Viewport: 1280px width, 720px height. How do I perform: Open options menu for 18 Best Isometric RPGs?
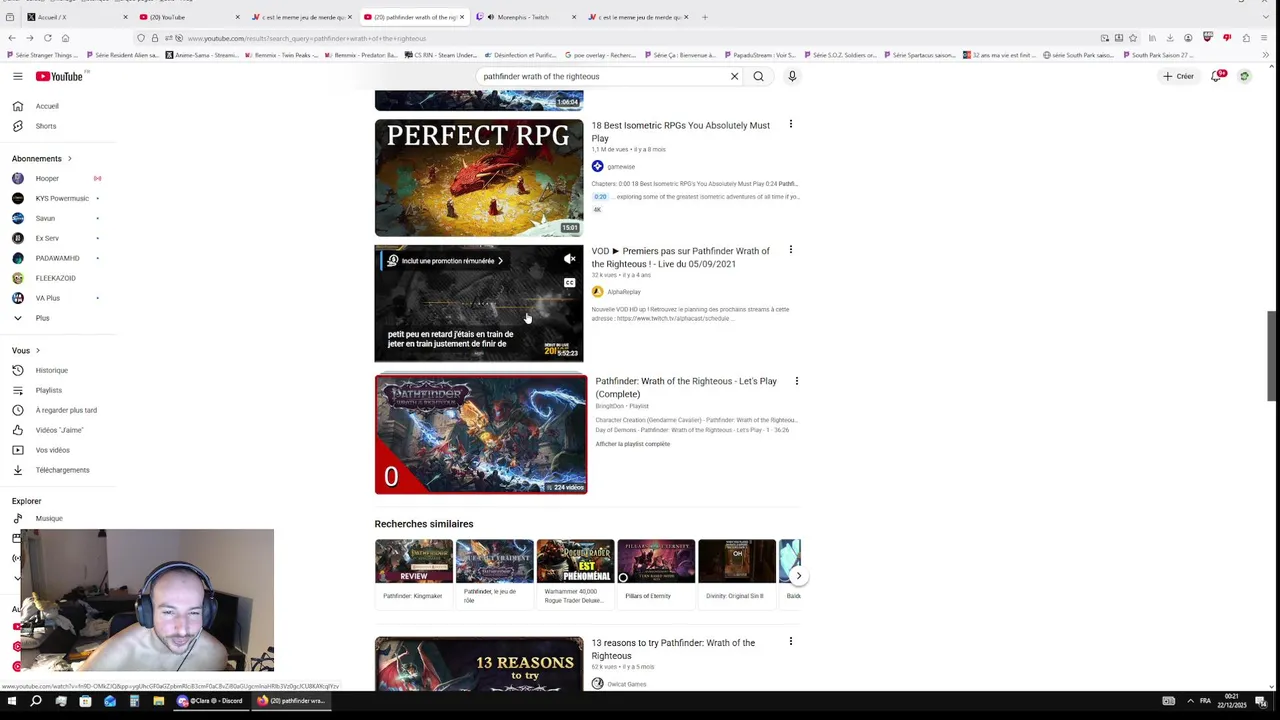coord(790,125)
